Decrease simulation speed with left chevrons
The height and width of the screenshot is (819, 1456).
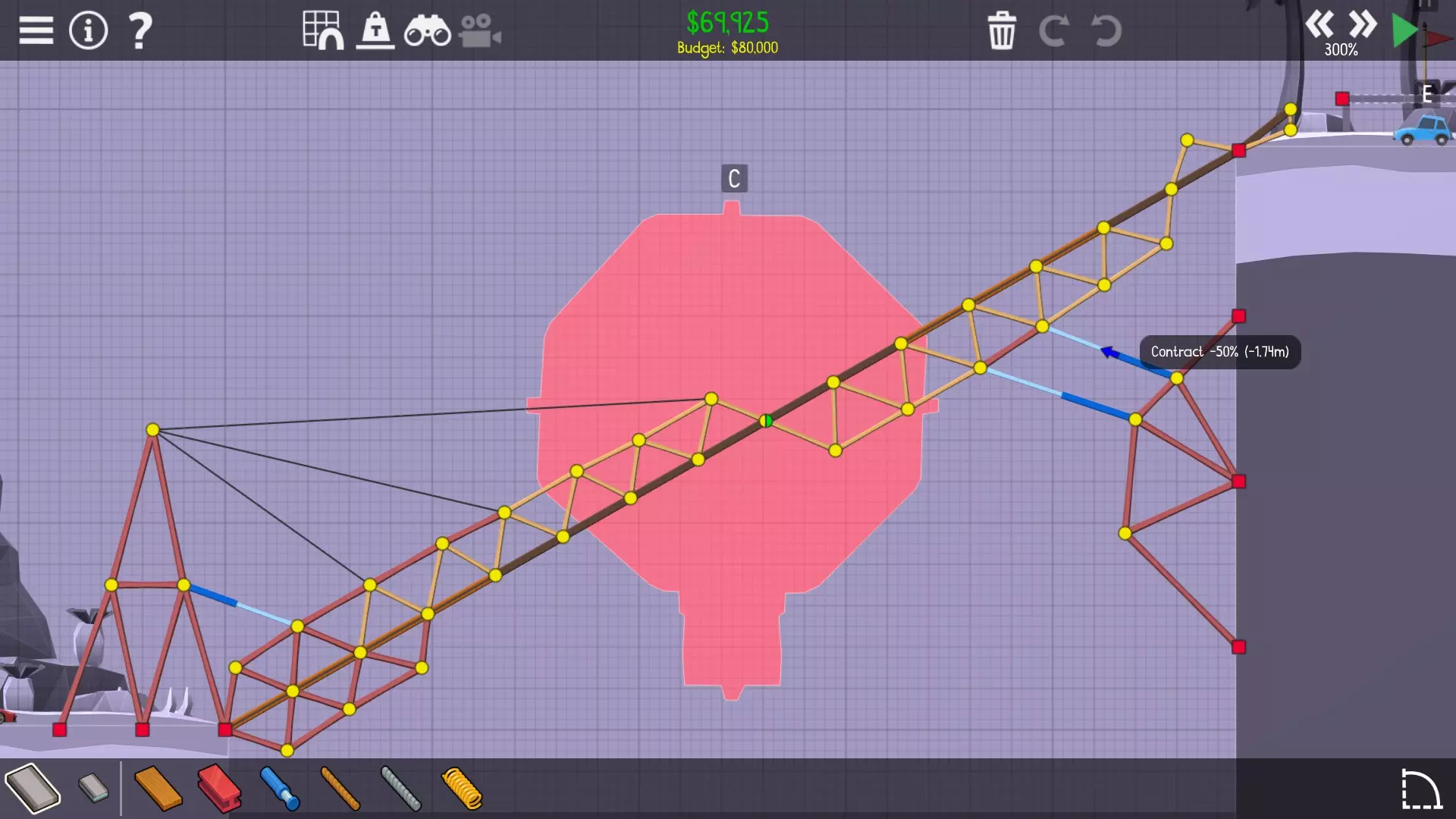[x=1319, y=24]
